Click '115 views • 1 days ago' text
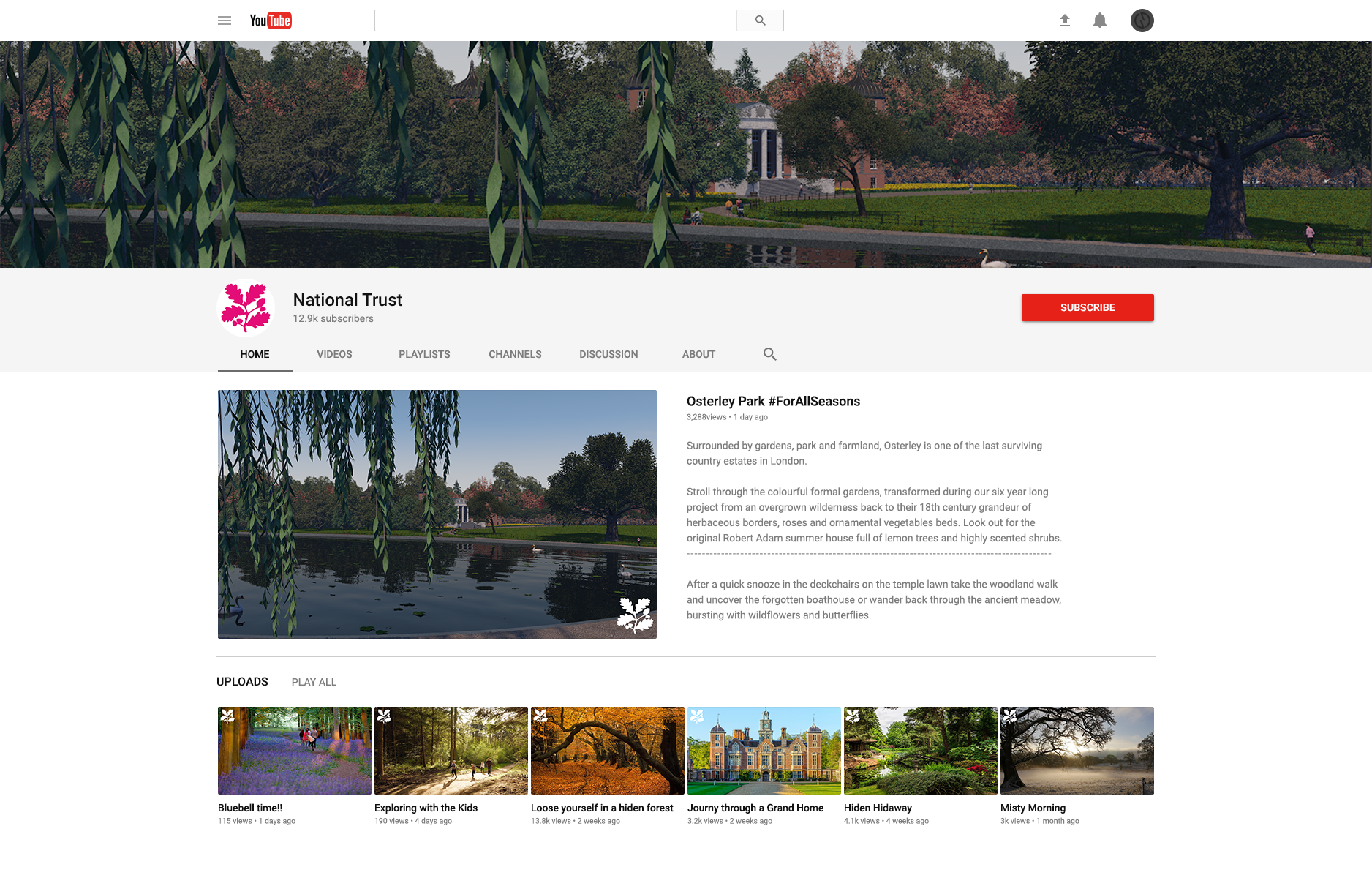The image size is (1372, 878). point(257,821)
